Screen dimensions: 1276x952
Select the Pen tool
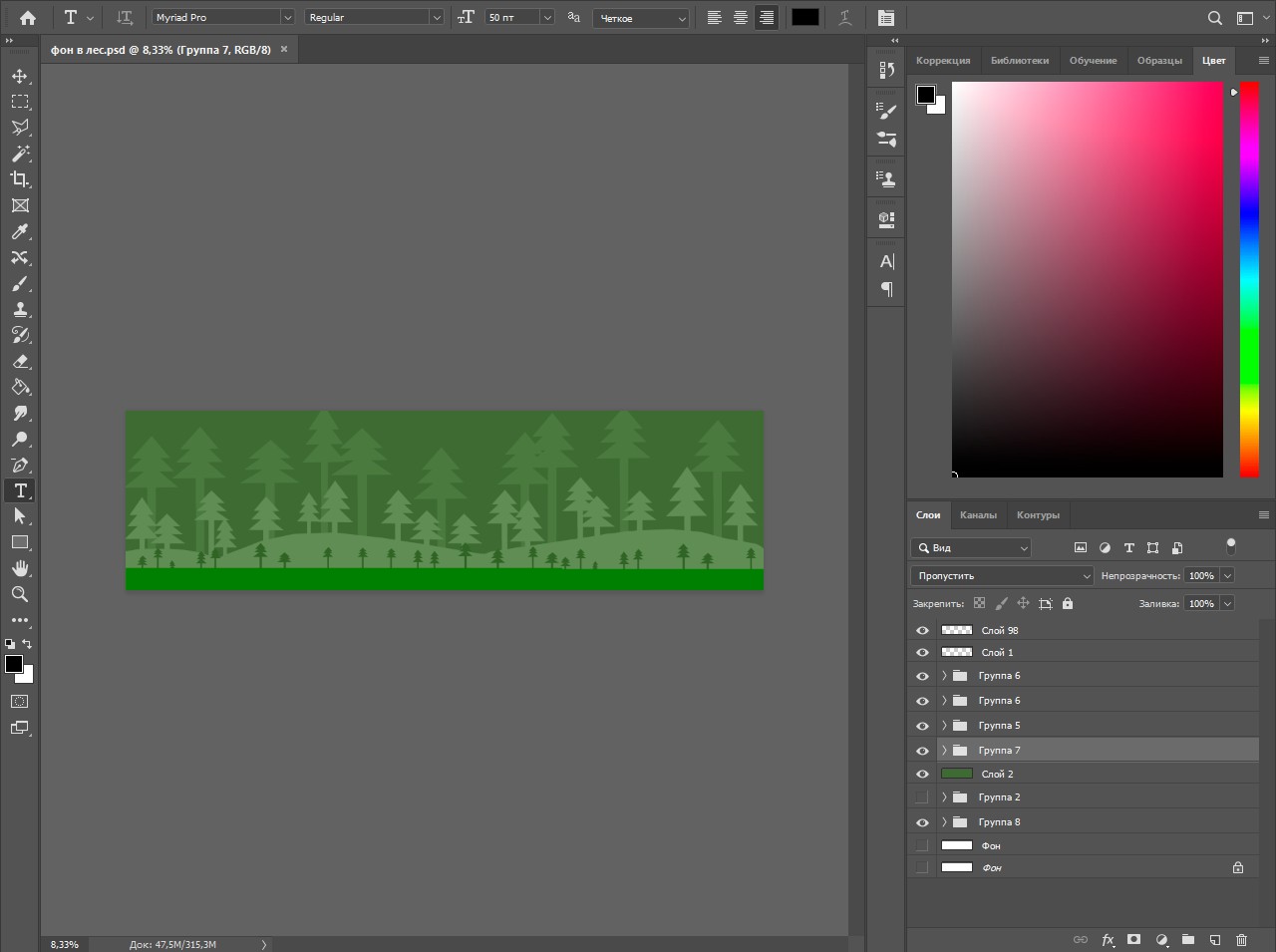(20, 465)
